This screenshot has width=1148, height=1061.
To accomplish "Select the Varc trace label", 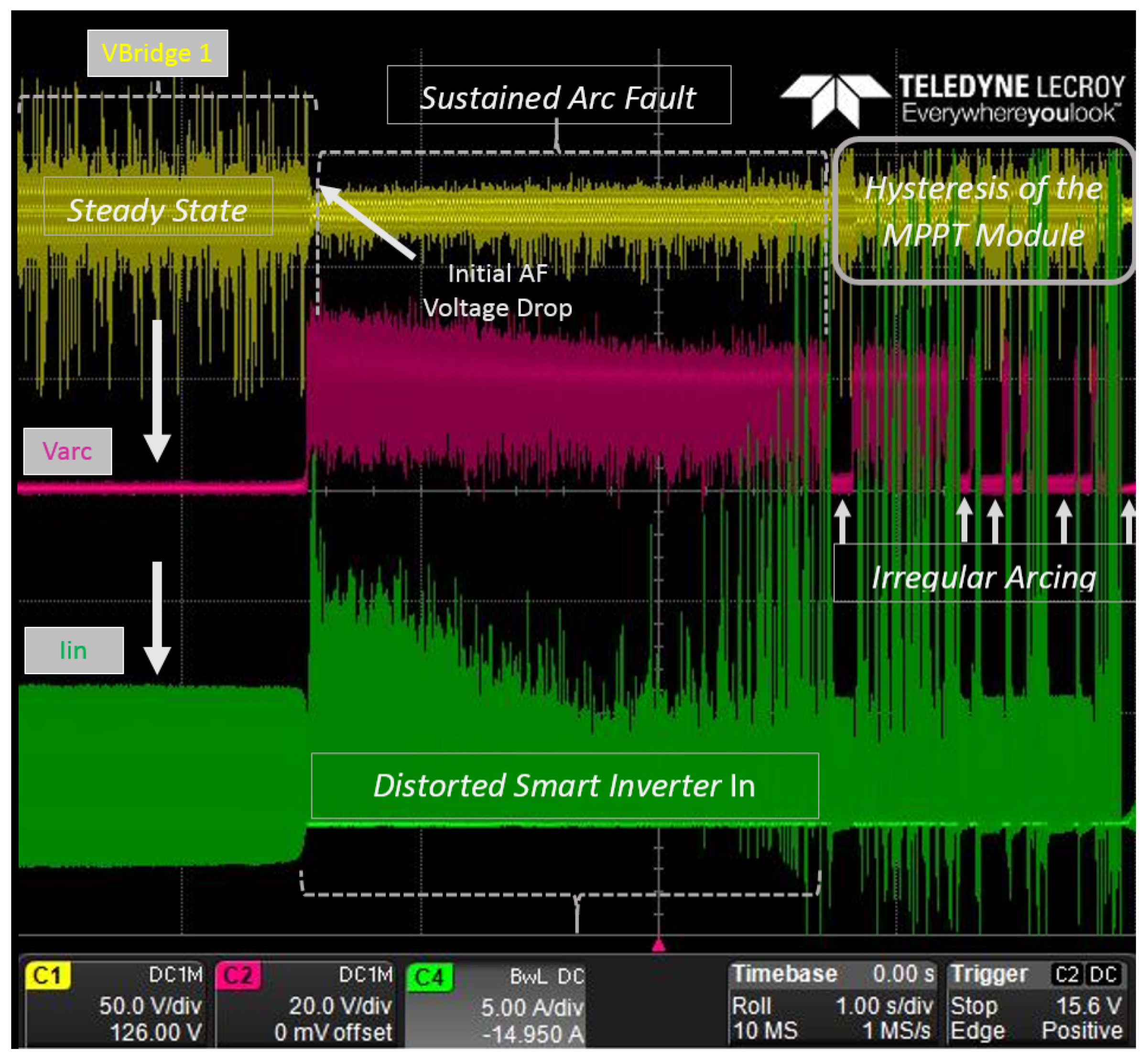I will tap(67, 451).
